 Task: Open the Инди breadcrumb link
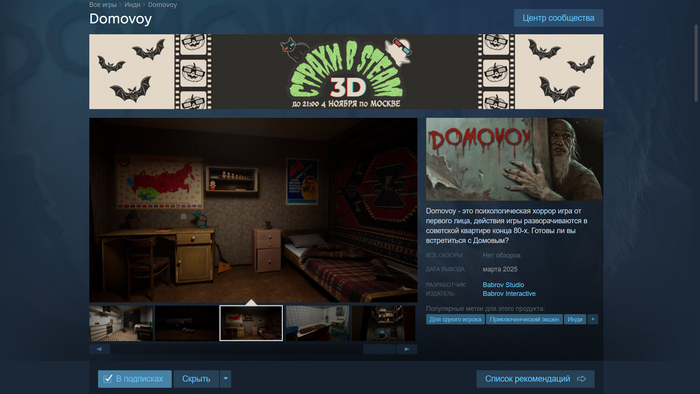coord(132,4)
